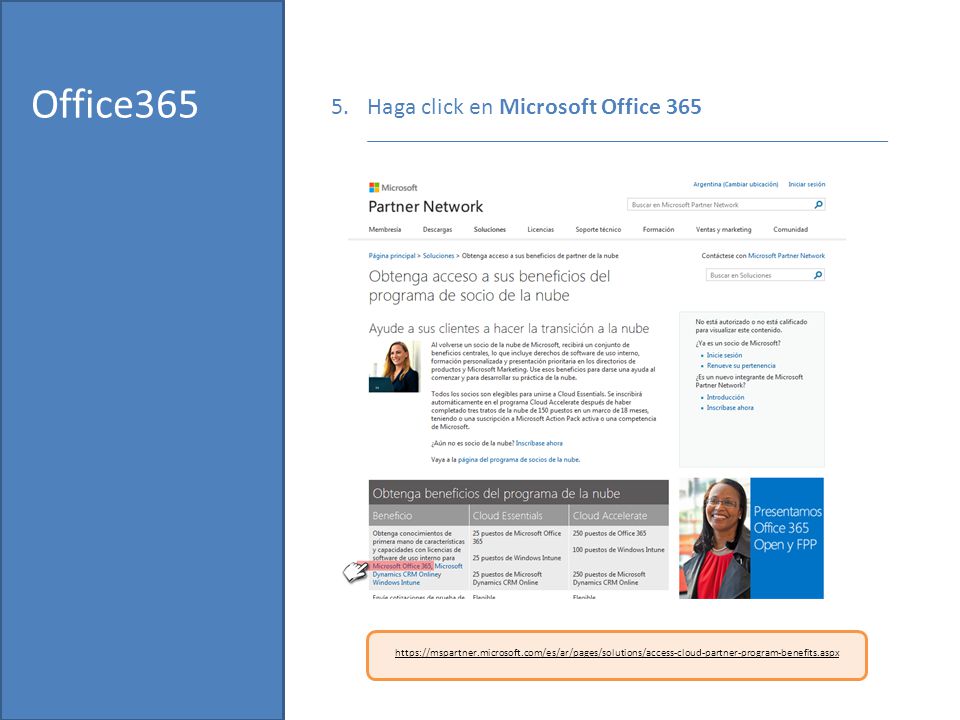Image resolution: width=960 pixels, height=720 pixels.
Task: Click the magnifier in Buscar en Soluciones box
Action: (x=817, y=276)
